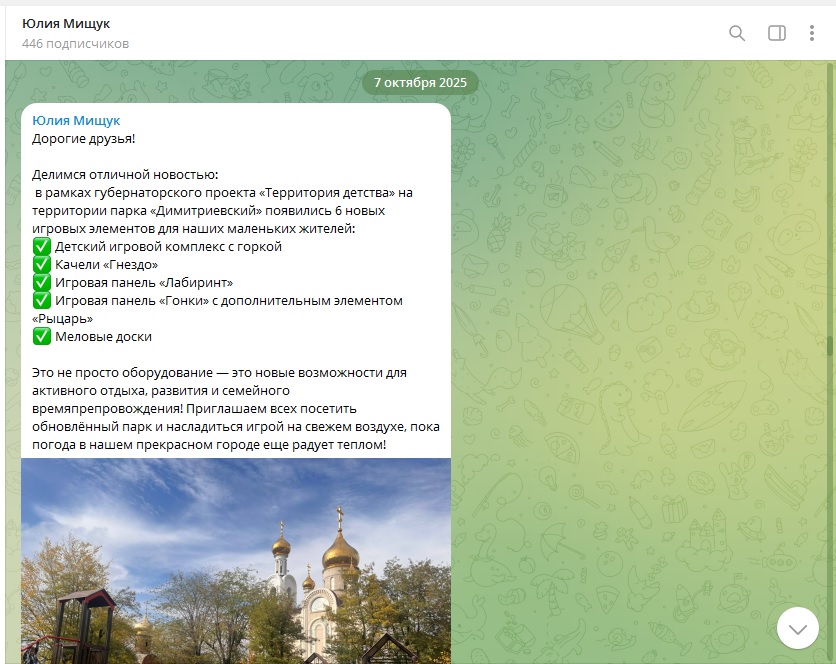Click the checkmark emoji beside Меловые доски

(x=42, y=336)
